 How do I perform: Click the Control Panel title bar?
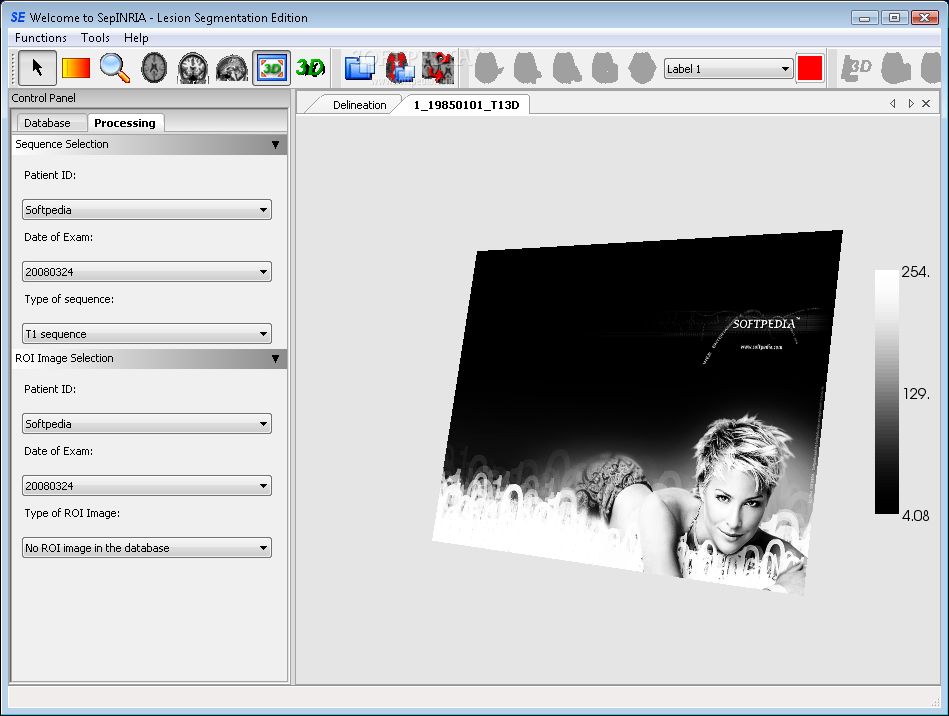148,98
